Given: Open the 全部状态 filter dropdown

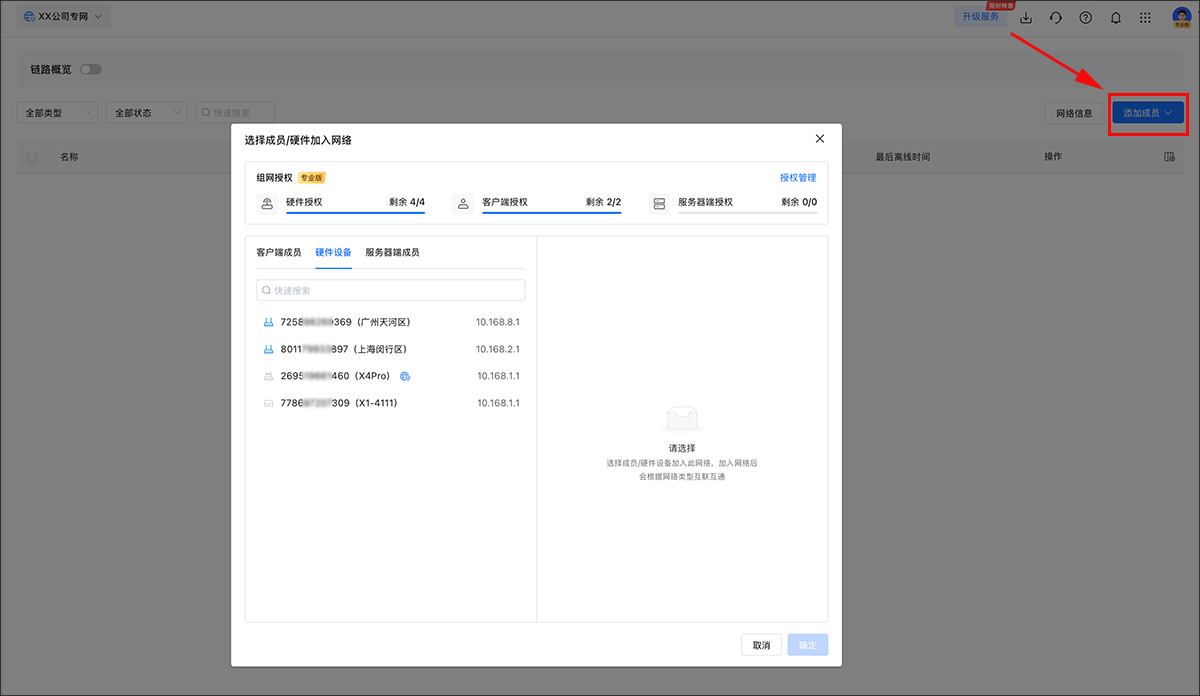Looking at the screenshot, I should (x=146, y=113).
